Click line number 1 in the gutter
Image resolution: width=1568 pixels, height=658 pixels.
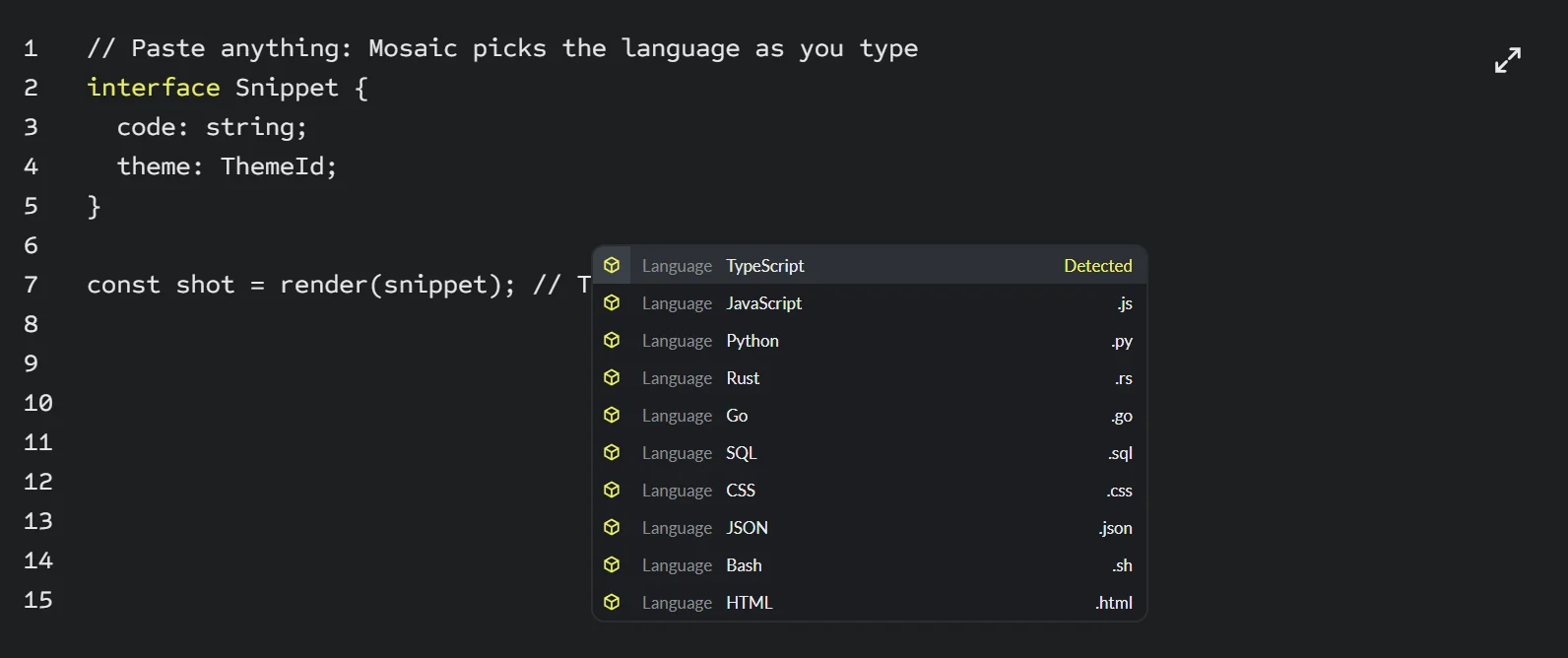pos(31,48)
